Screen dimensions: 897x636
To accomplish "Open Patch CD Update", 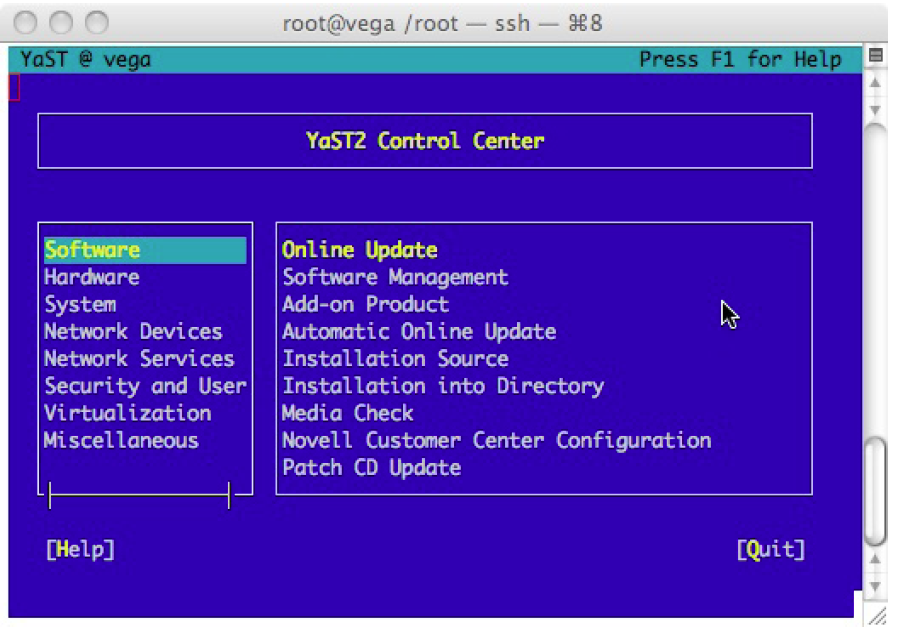I will 372,468.
